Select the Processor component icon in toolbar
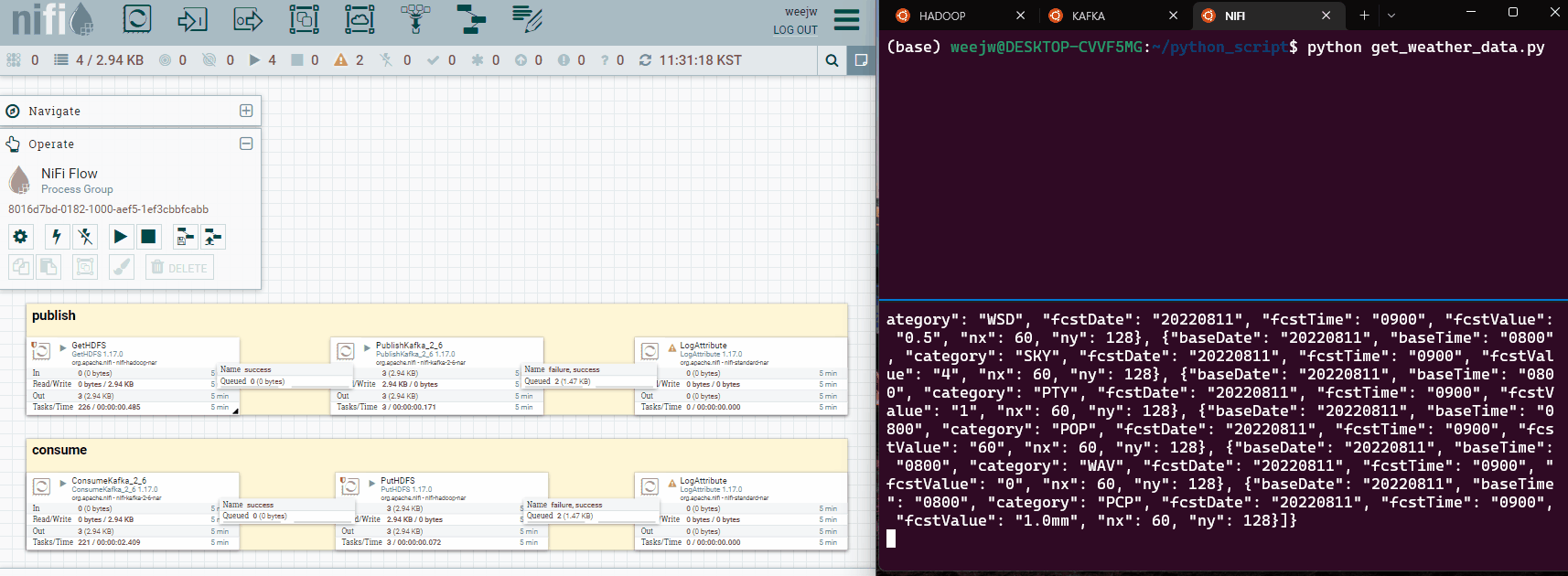The width and height of the screenshot is (1568, 576). [136, 19]
